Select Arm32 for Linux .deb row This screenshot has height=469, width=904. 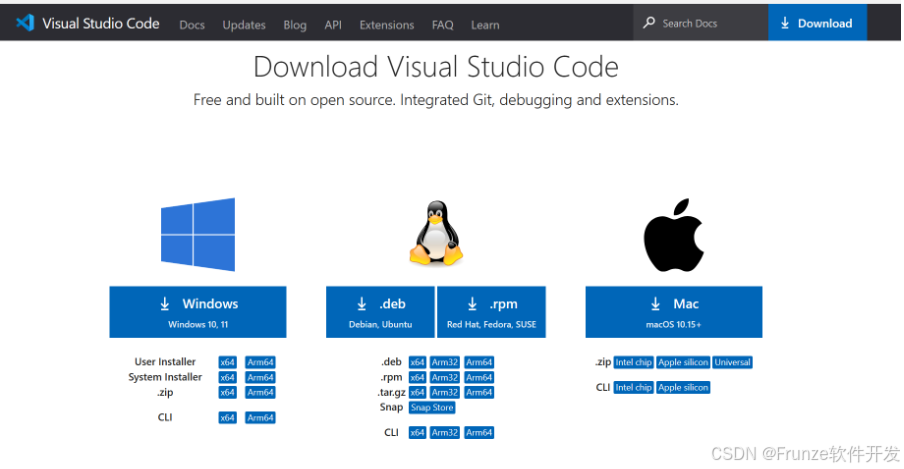445,362
